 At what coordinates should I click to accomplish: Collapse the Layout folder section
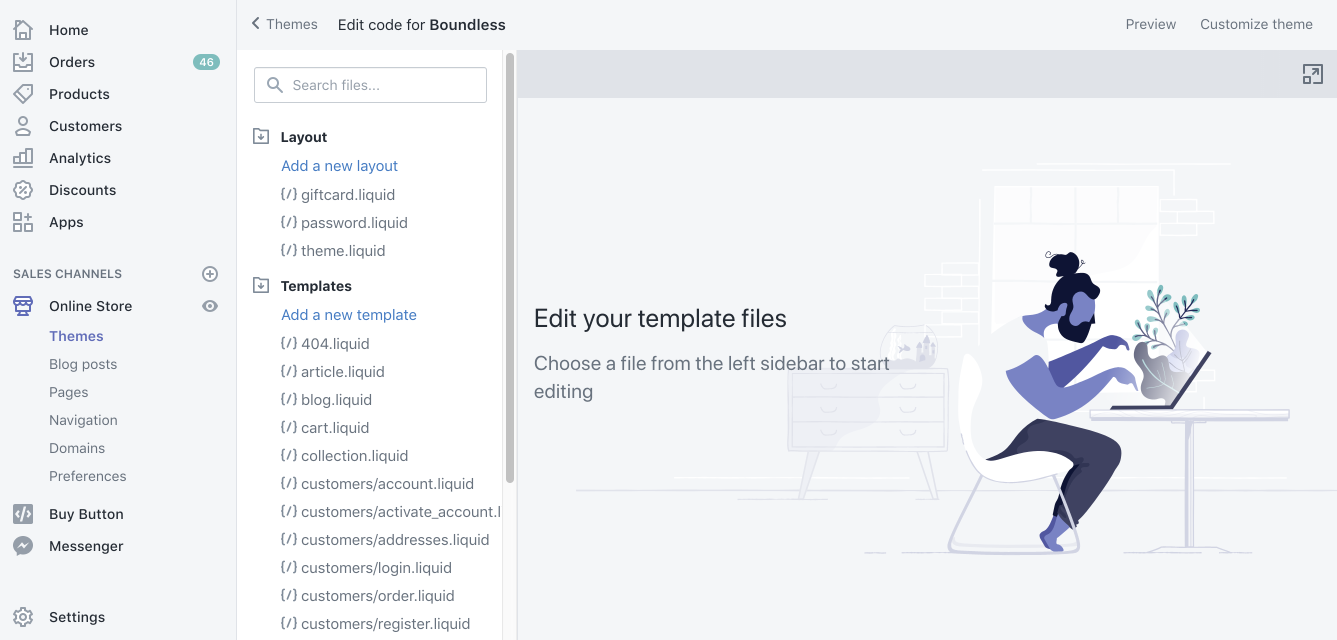click(x=261, y=137)
